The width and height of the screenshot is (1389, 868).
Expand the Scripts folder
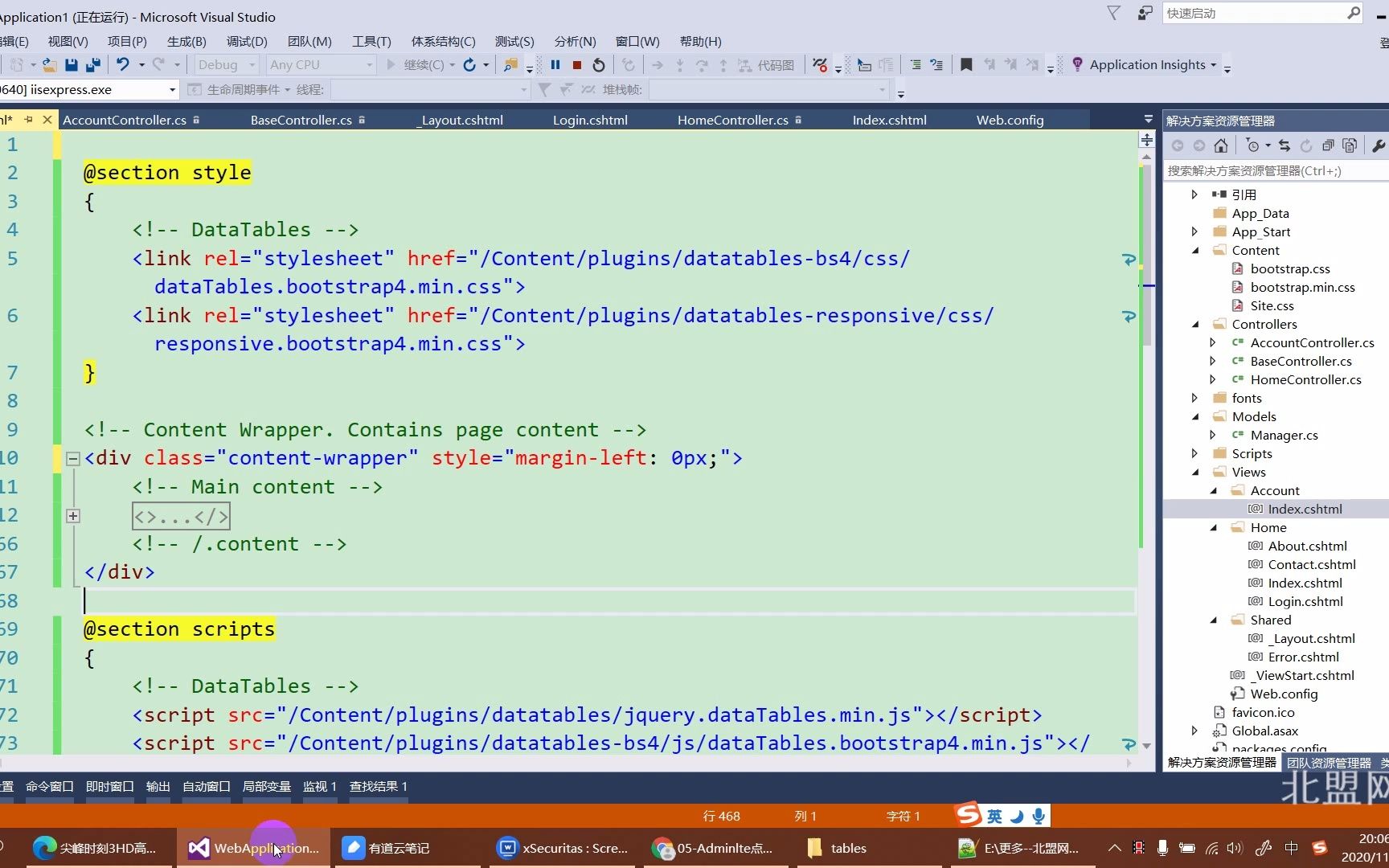1194,453
